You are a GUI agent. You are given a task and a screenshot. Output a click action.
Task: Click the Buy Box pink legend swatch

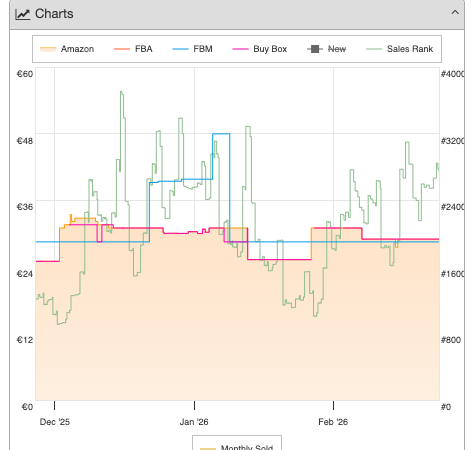point(240,49)
